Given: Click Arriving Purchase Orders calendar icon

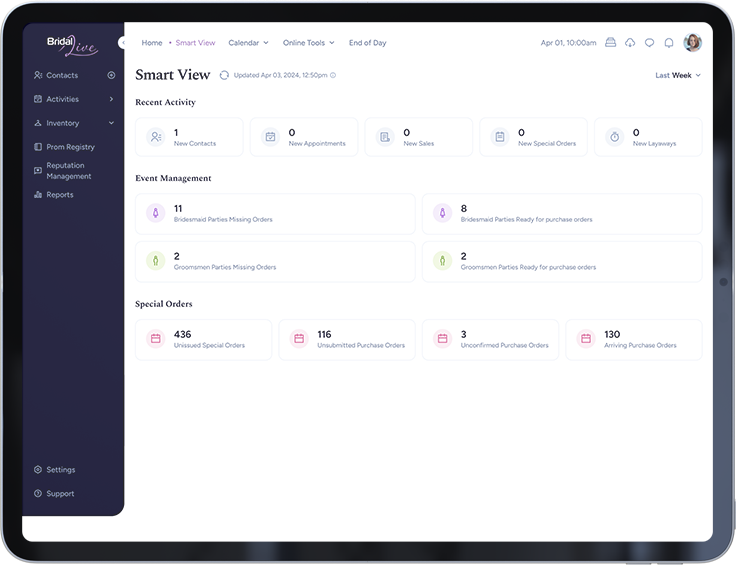Looking at the screenshot, I should click(586, 339).
